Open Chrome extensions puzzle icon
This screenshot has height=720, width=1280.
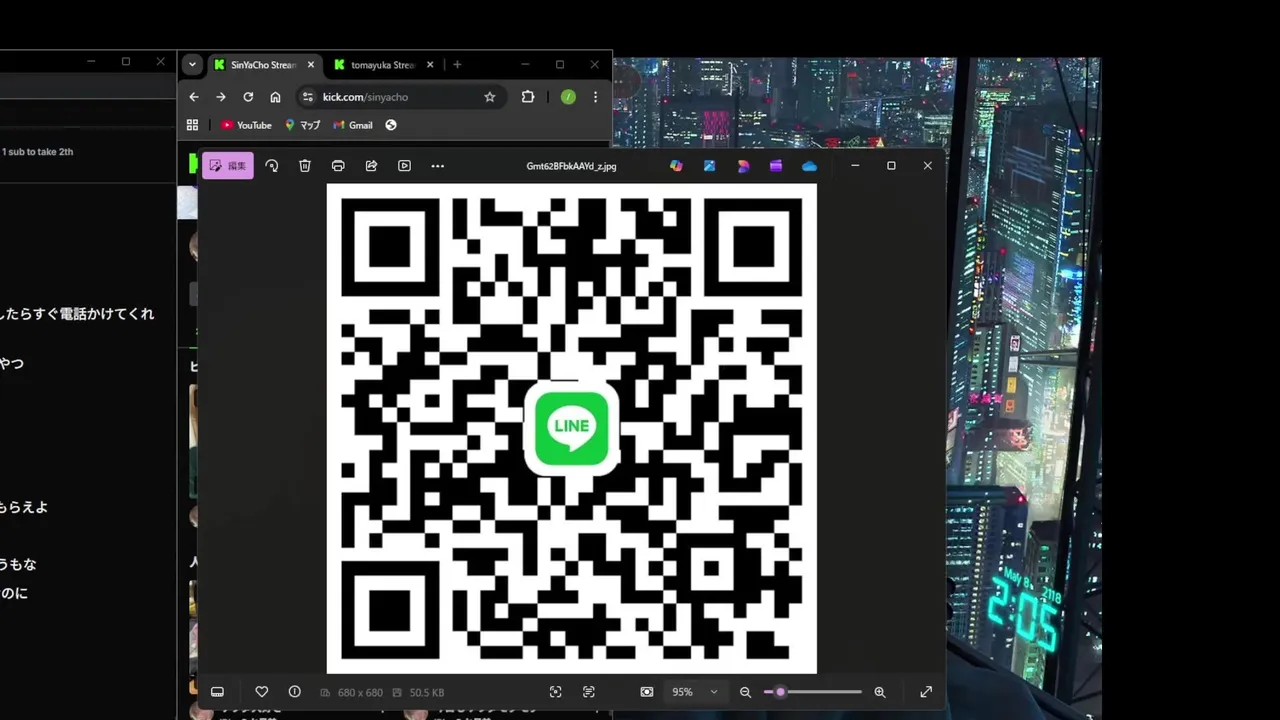[528, 97]
